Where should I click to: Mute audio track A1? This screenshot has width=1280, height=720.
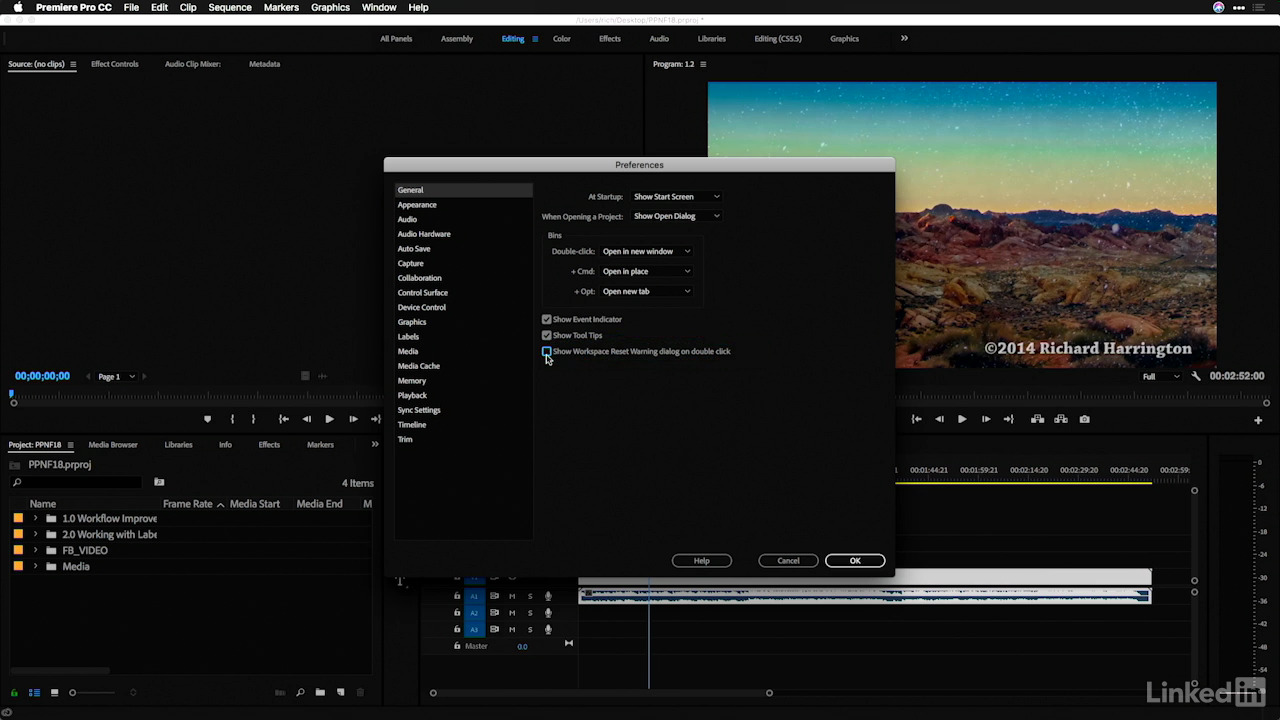click(x=512, y=596)
